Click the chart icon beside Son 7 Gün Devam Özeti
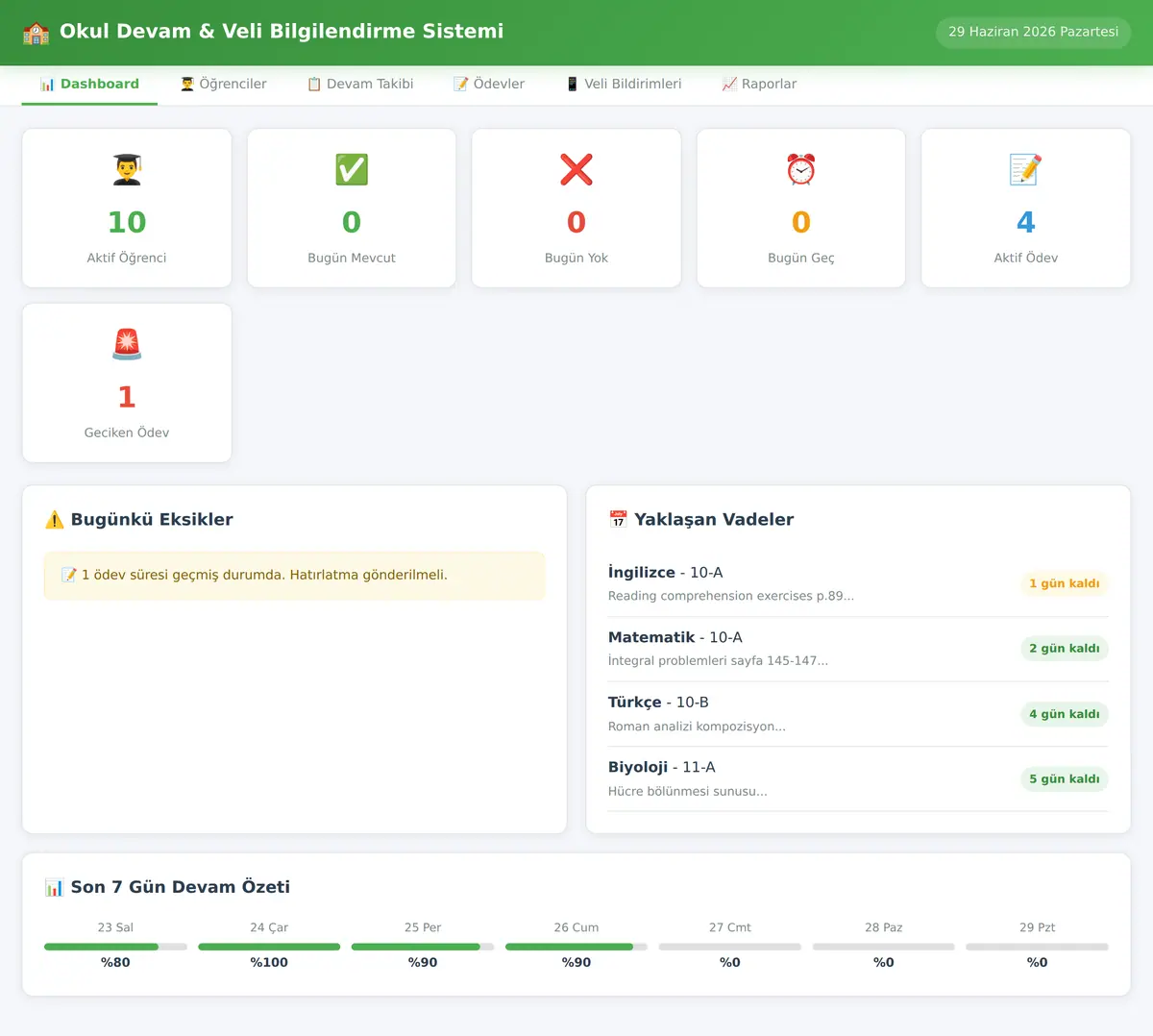 (x=55, y=887)
